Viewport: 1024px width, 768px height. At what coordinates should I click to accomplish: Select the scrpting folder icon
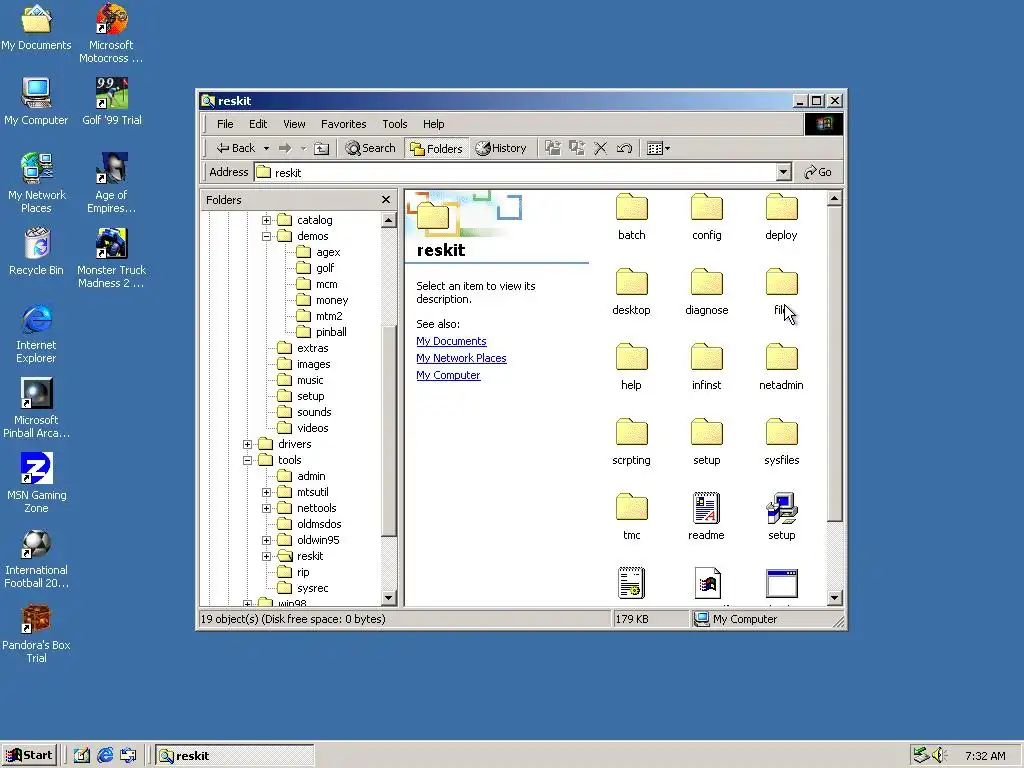coord(632,442)
